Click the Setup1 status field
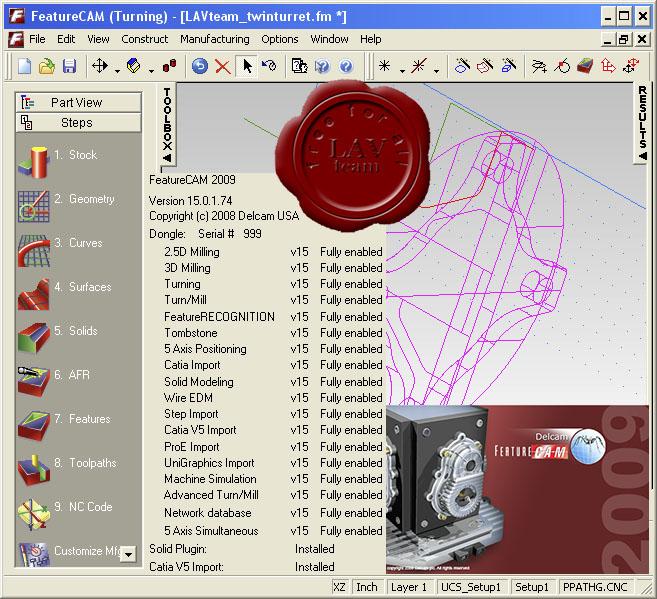The height and width of the screenshot is (599, 657). (532, 587)
